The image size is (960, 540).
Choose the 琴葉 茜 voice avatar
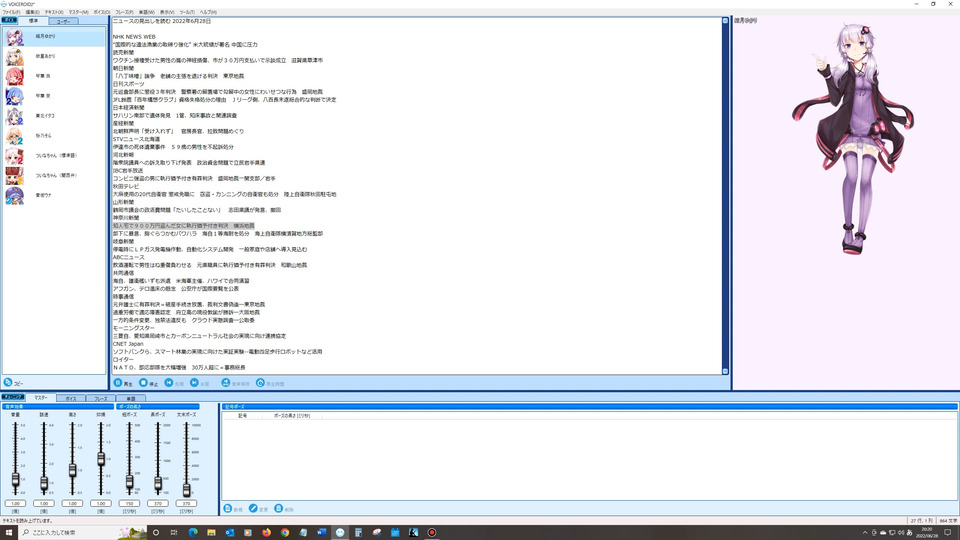(14, 76)
